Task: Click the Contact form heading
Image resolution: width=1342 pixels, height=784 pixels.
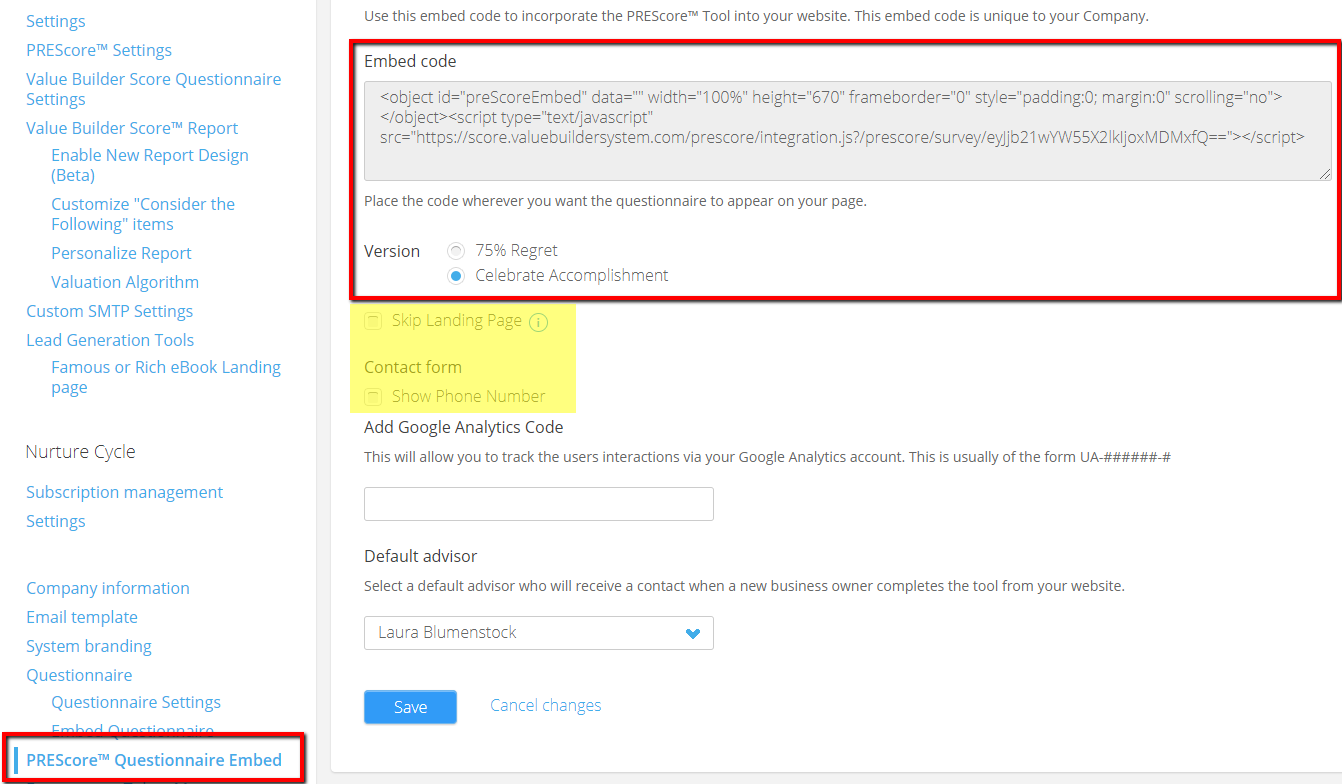Action: point(413,367)
